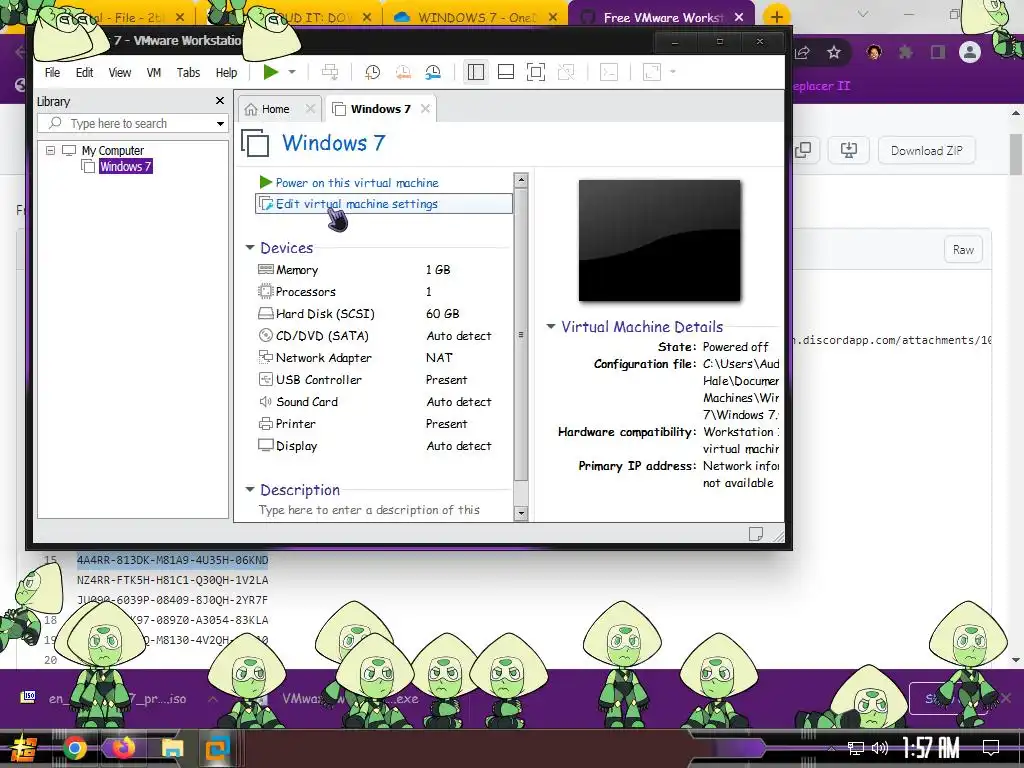Select My Computer in the library
Screen dimensions: 1024x768
[x=112, y=150]
